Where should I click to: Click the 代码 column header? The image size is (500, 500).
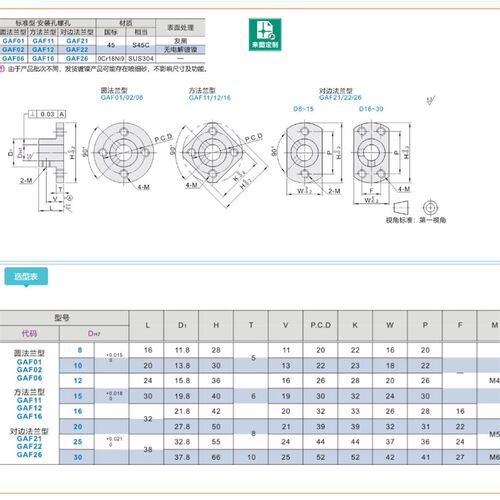point(29,334)
